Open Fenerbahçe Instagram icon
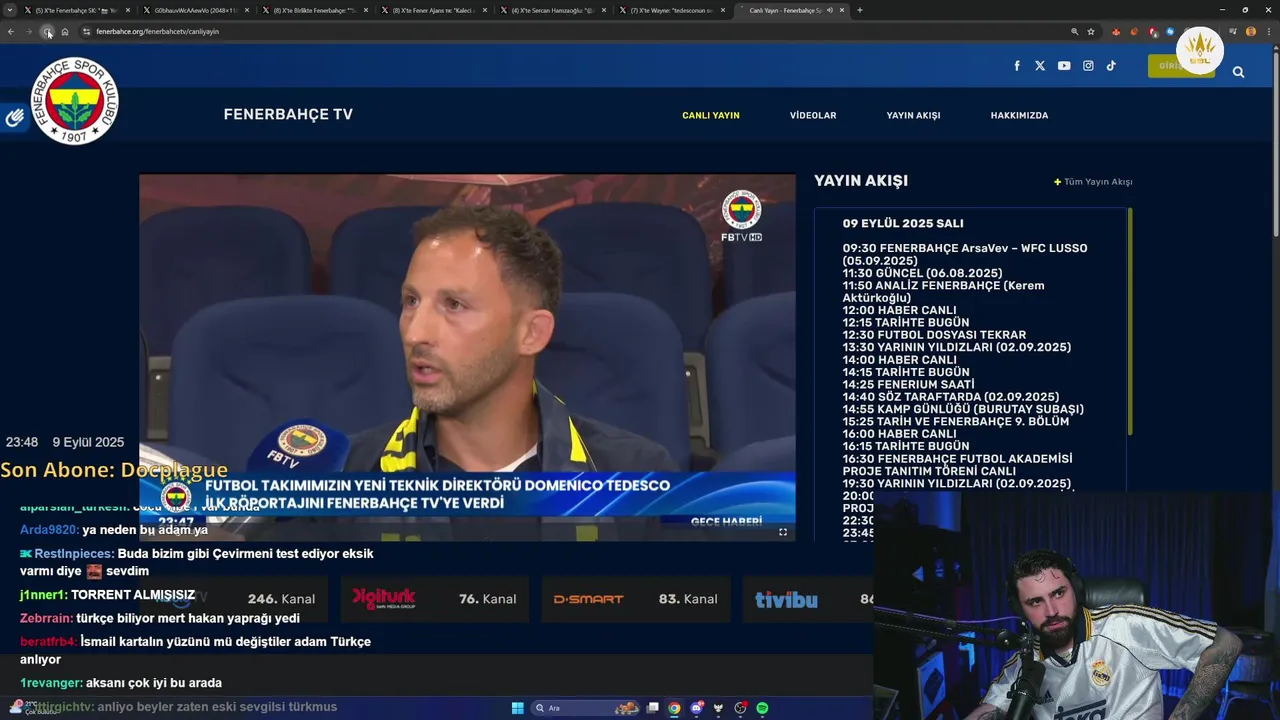The image size is (1280, 720). tap(1088, 66)
